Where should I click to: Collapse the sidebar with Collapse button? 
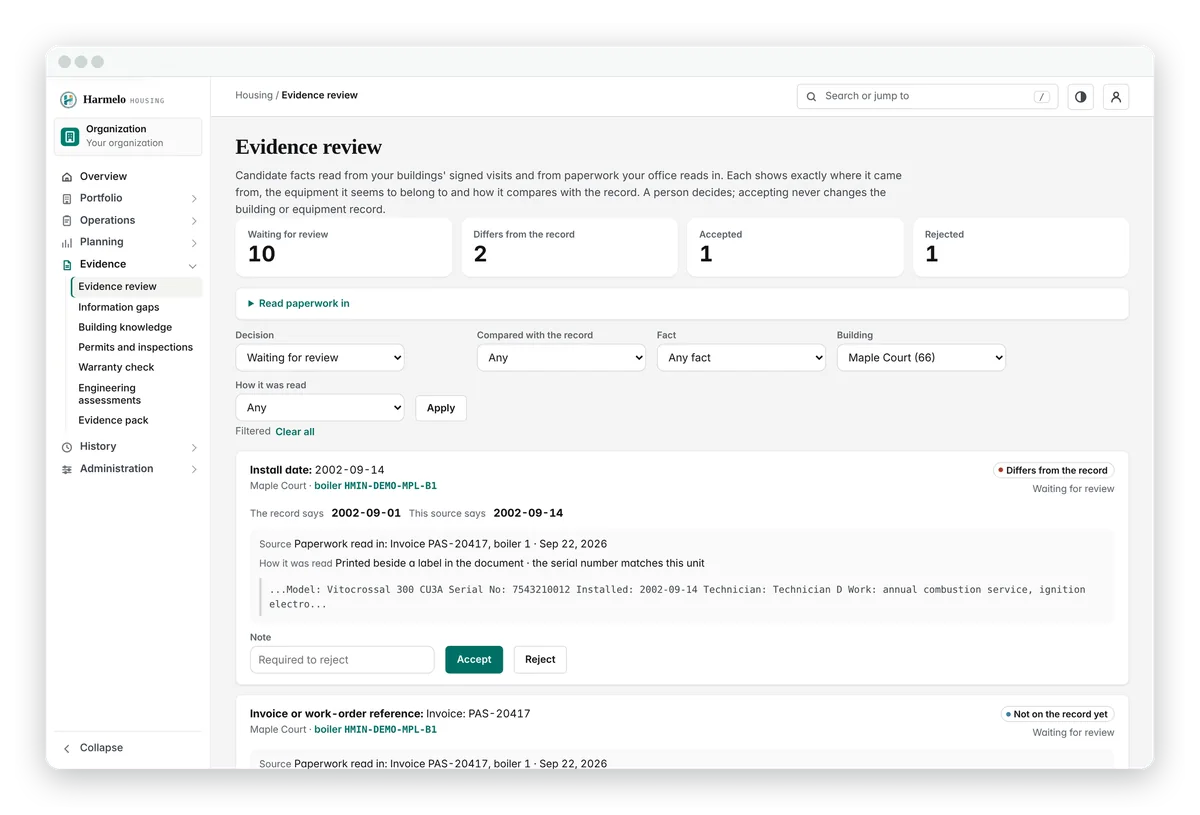pyautogui.click(x=128, y=748)
